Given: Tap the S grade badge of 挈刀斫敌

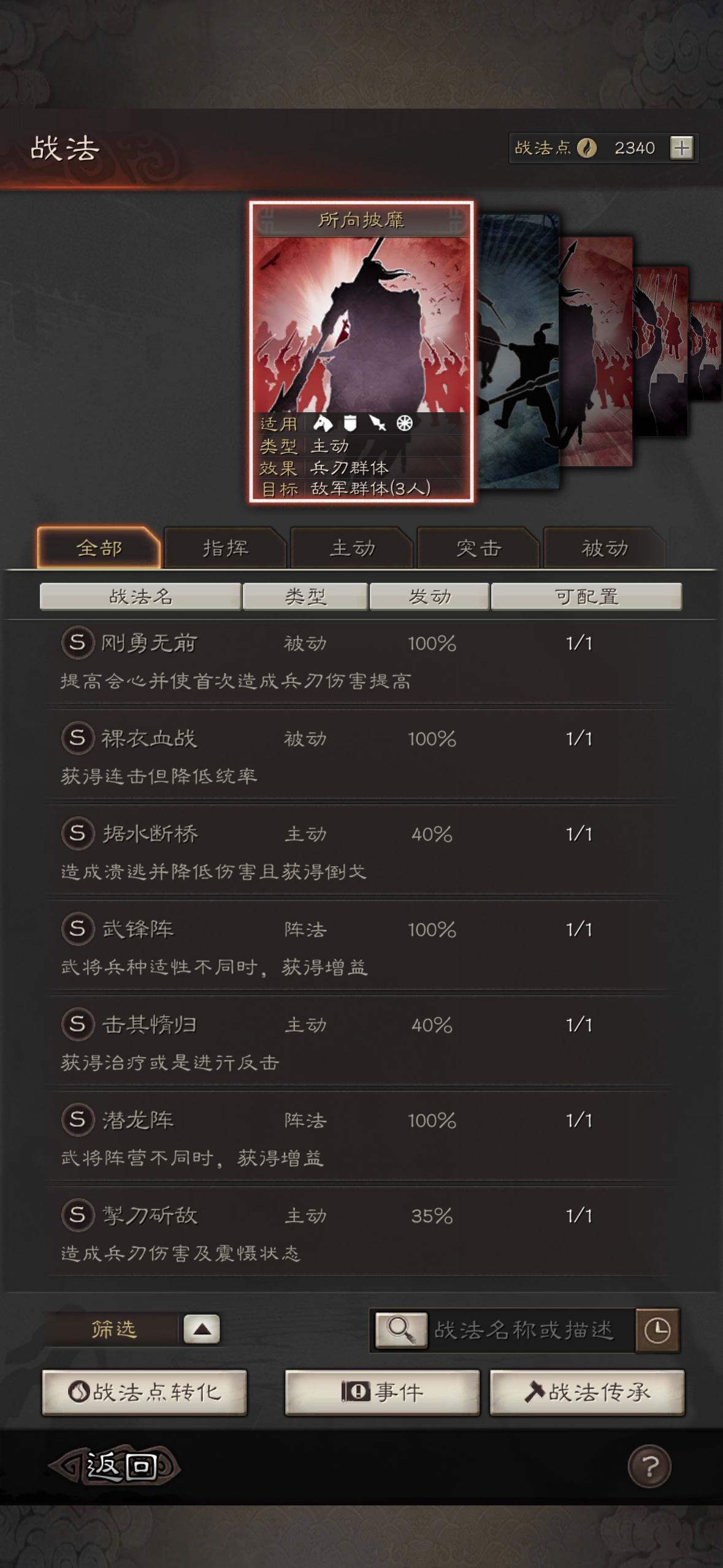Looking at the screenshot, I should [77, 1215].
